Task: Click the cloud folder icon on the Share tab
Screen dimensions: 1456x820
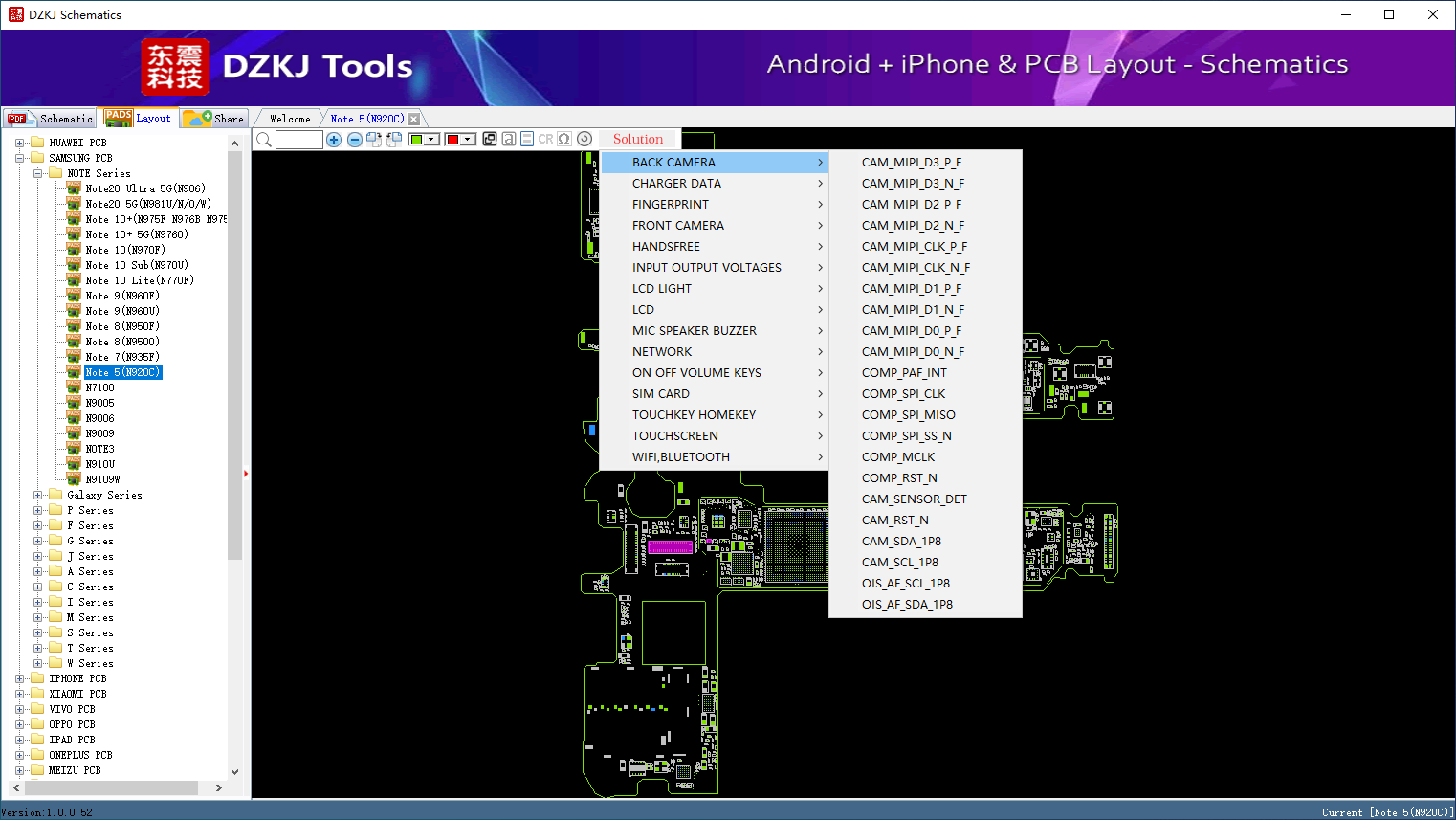Action: (x=198, y=118)
